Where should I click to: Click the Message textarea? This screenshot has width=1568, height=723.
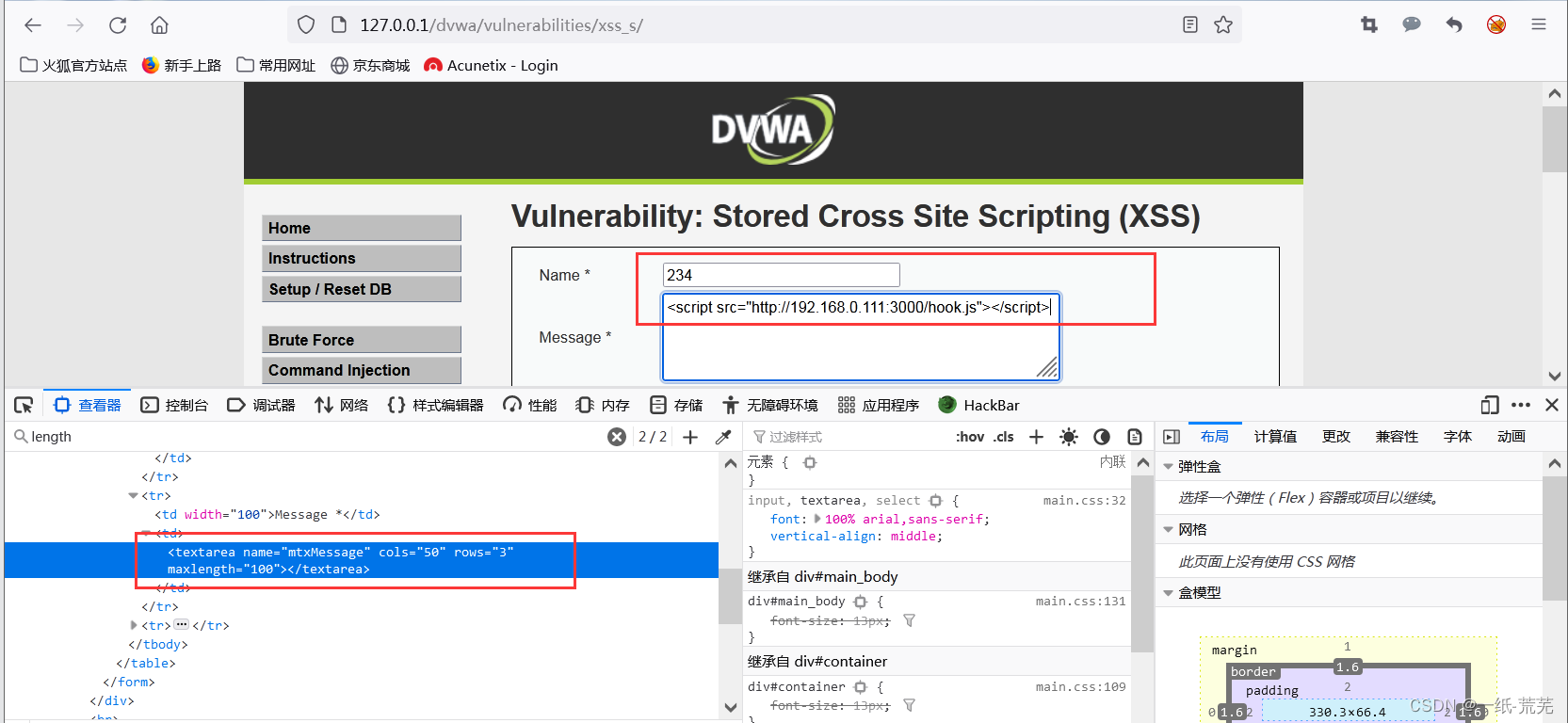coord(861,337)
